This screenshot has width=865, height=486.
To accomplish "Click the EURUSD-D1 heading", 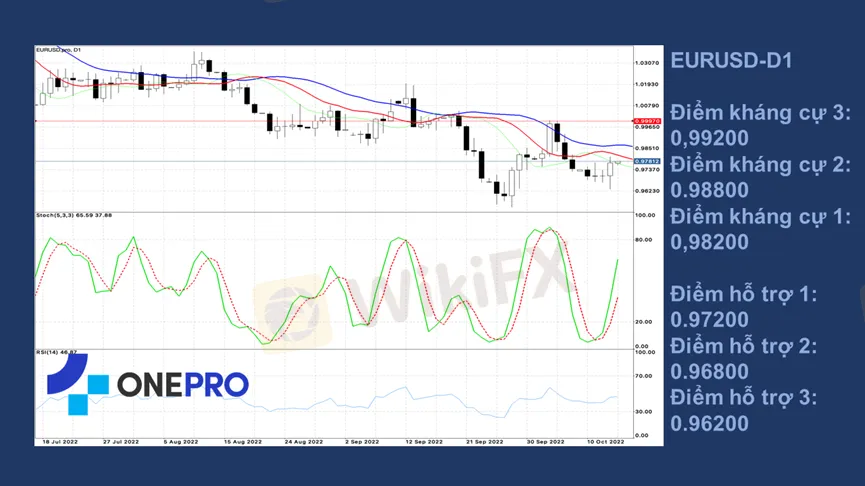I will point(731,60).
